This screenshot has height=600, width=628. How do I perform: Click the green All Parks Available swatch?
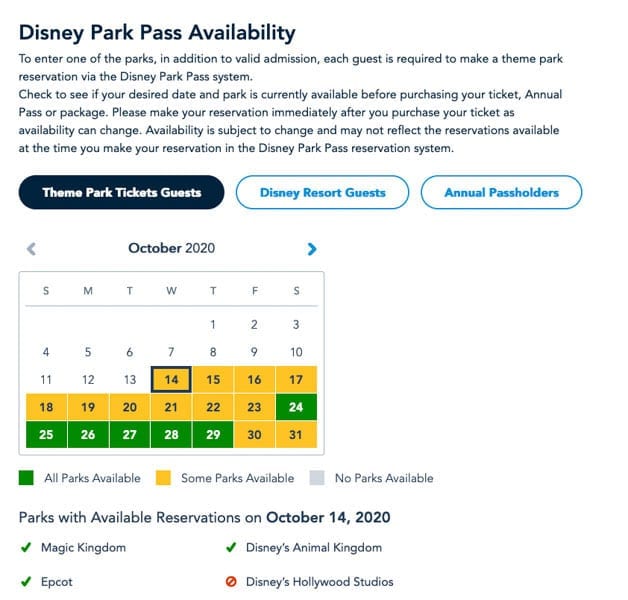click(26, 478)
